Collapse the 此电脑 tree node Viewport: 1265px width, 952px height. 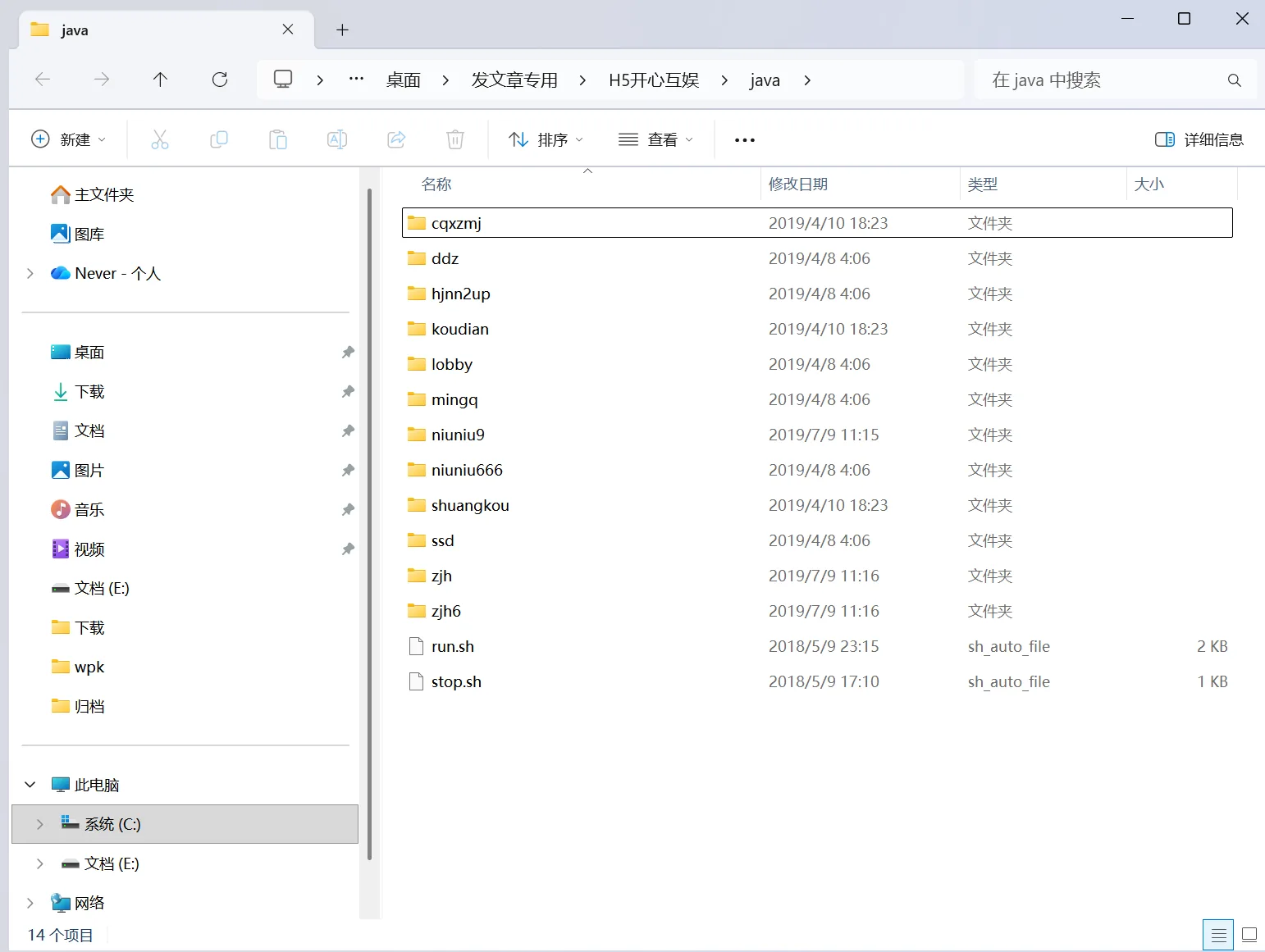click(x=30, y=785)
